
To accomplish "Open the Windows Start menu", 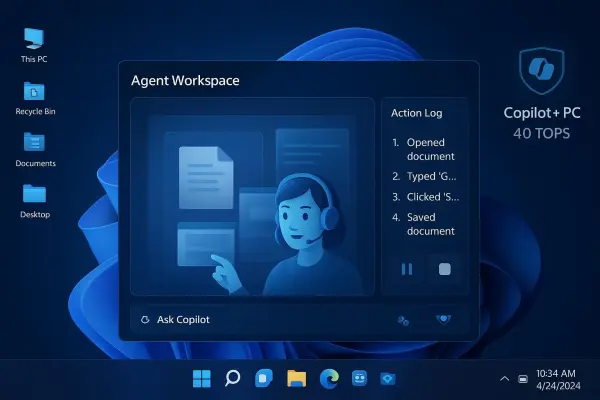I will click(x=201, y=379).
